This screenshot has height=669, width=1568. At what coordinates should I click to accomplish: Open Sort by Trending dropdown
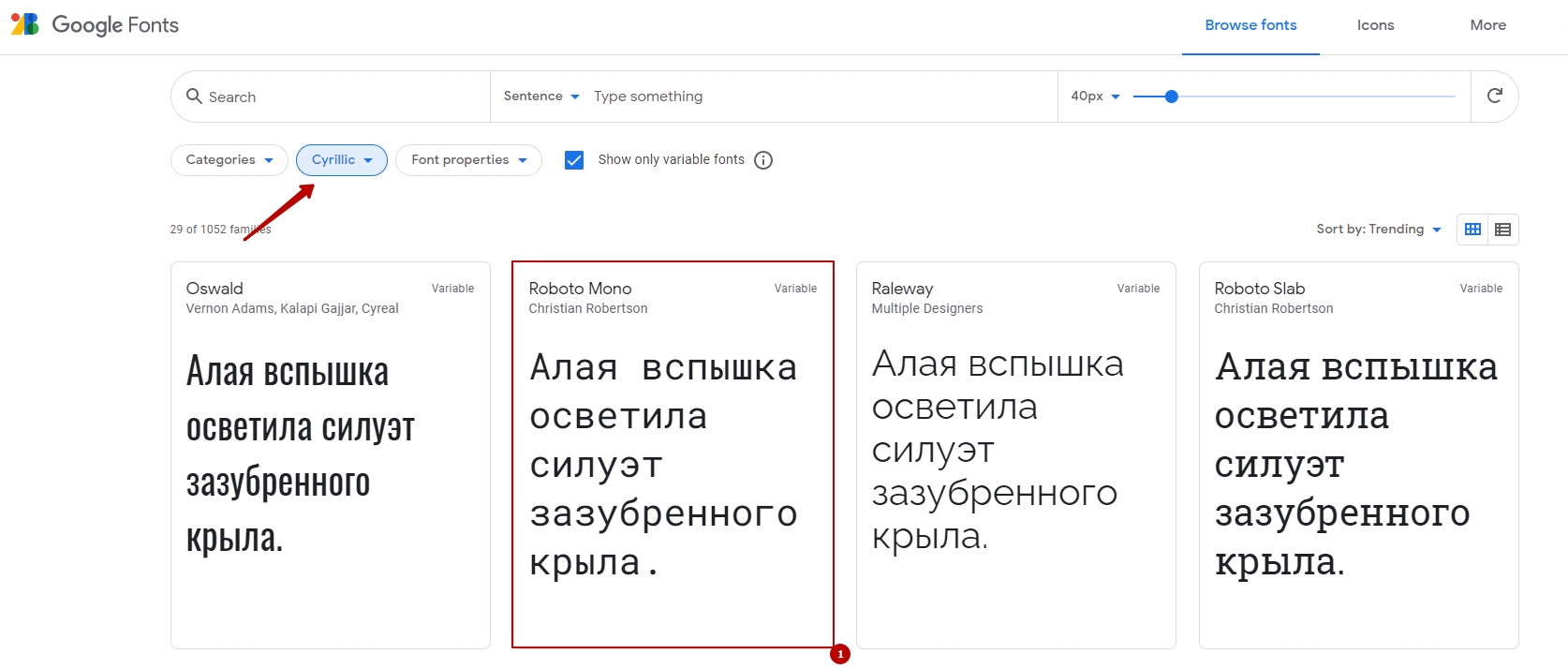(1379, 230)
